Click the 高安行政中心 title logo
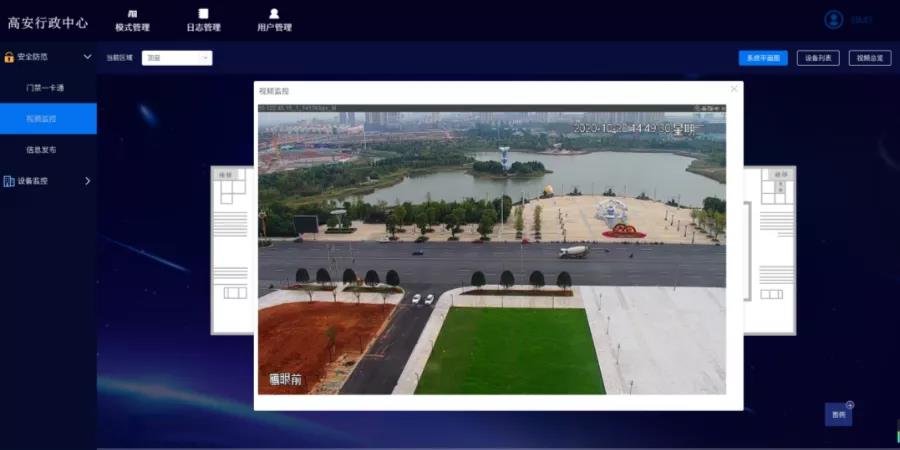This screenshot has height=450, width=900. pyautogui.click(x=48, y=23)
